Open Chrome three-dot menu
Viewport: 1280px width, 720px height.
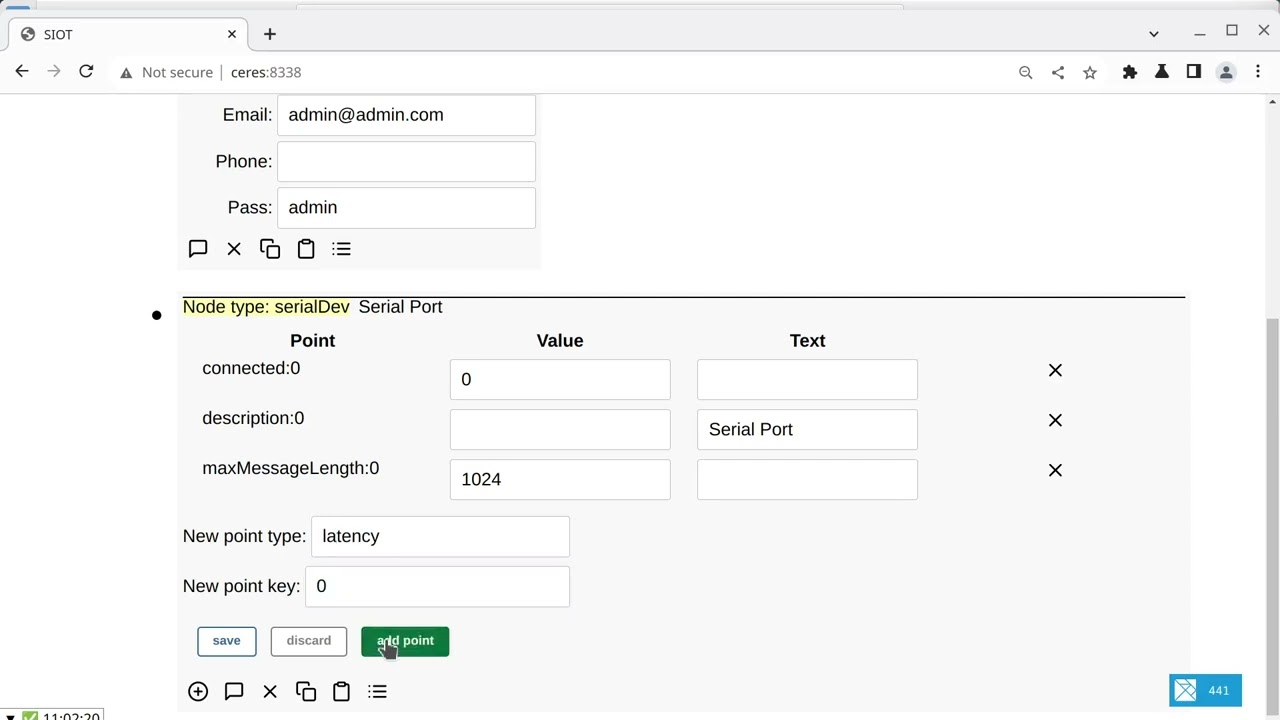[1258, 72]
